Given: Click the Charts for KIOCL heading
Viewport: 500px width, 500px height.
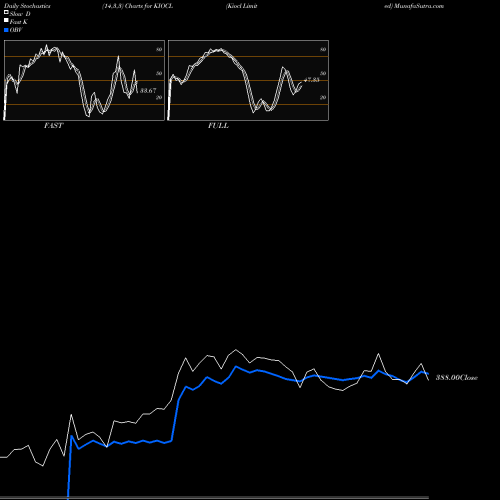Looking at the screenshot, I should pos(149,6).
